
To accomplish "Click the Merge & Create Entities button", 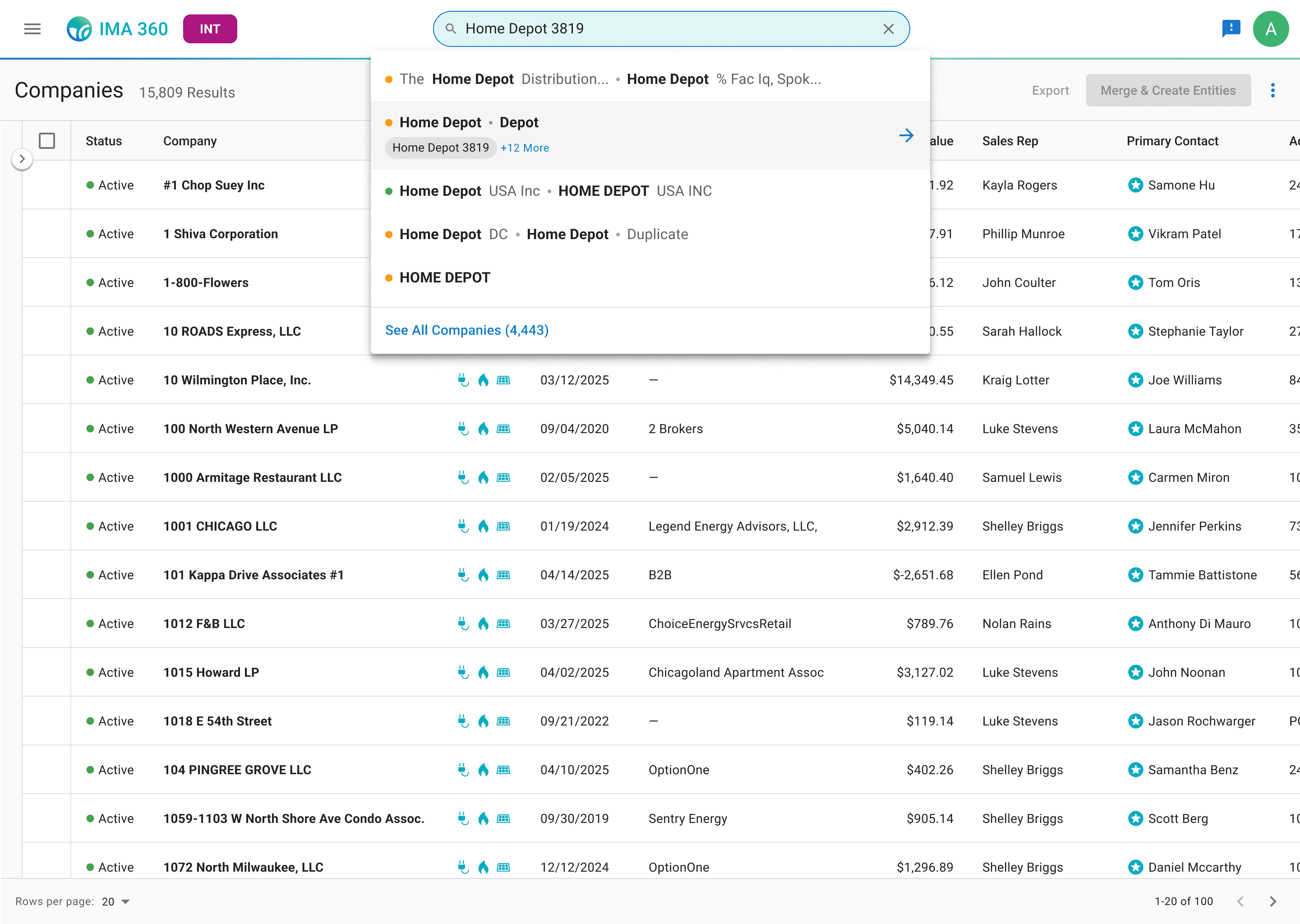I will [x=1167, y=91].
